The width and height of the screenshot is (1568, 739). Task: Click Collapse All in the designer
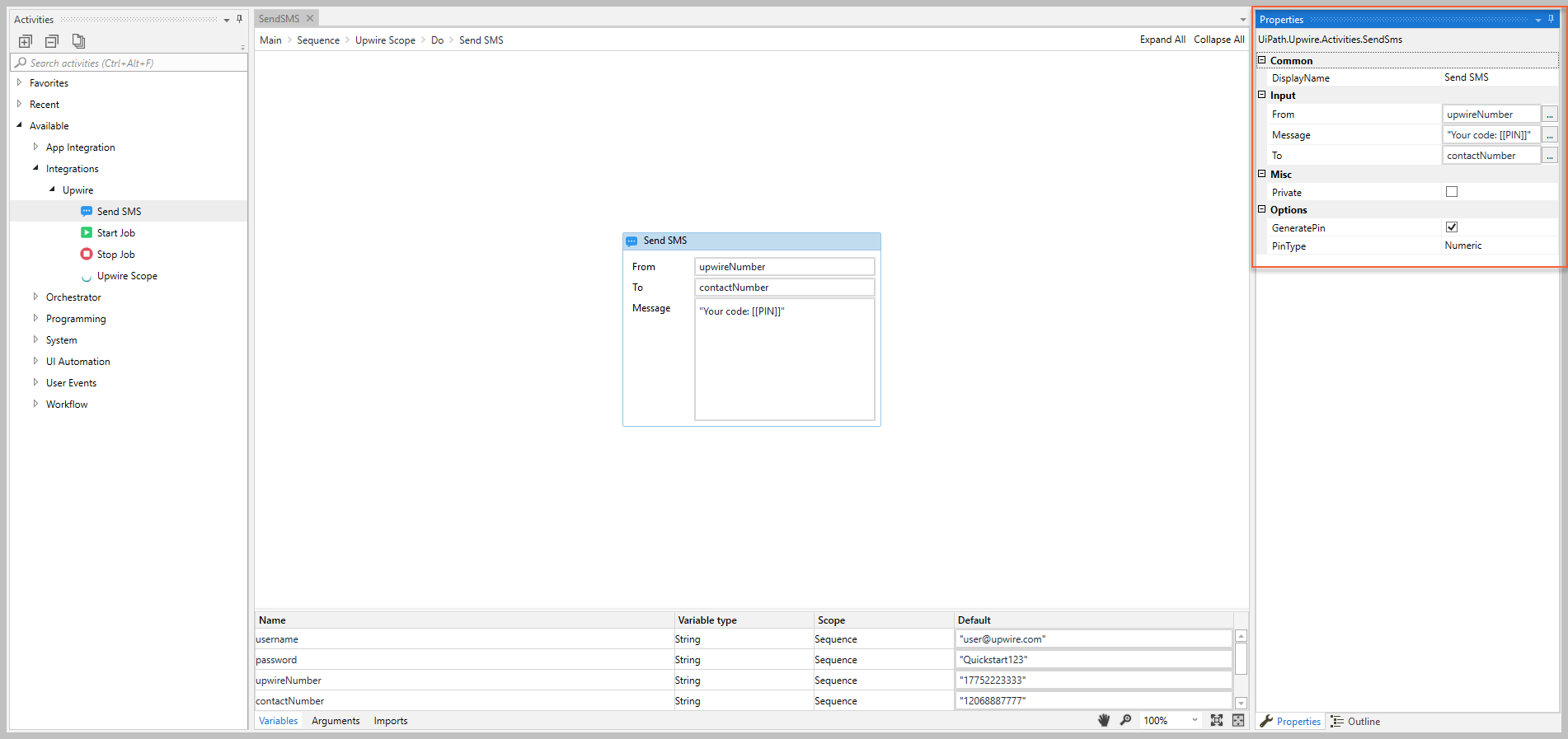click(x=1218, y=39)
